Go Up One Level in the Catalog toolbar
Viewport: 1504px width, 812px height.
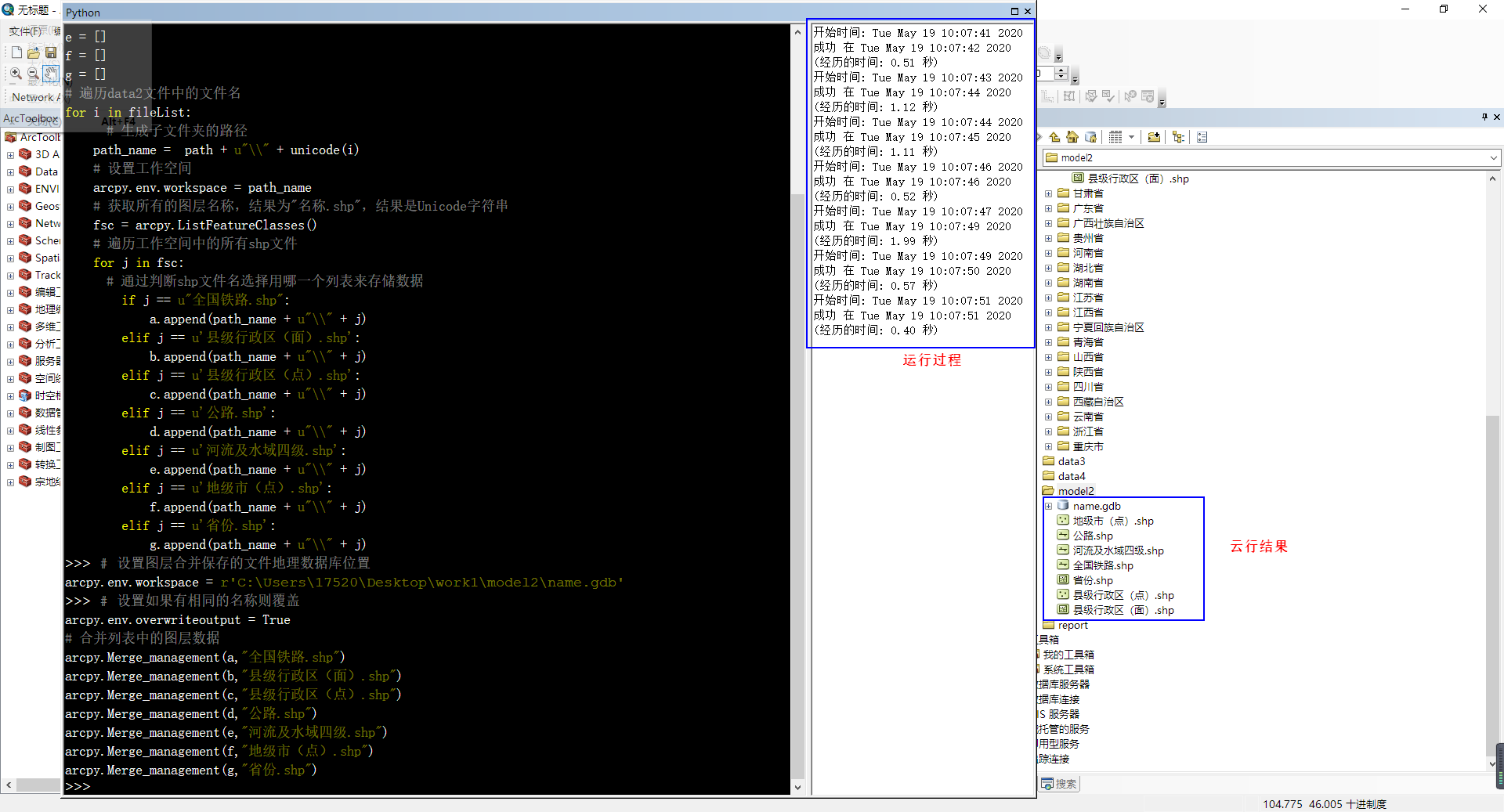1054,136
